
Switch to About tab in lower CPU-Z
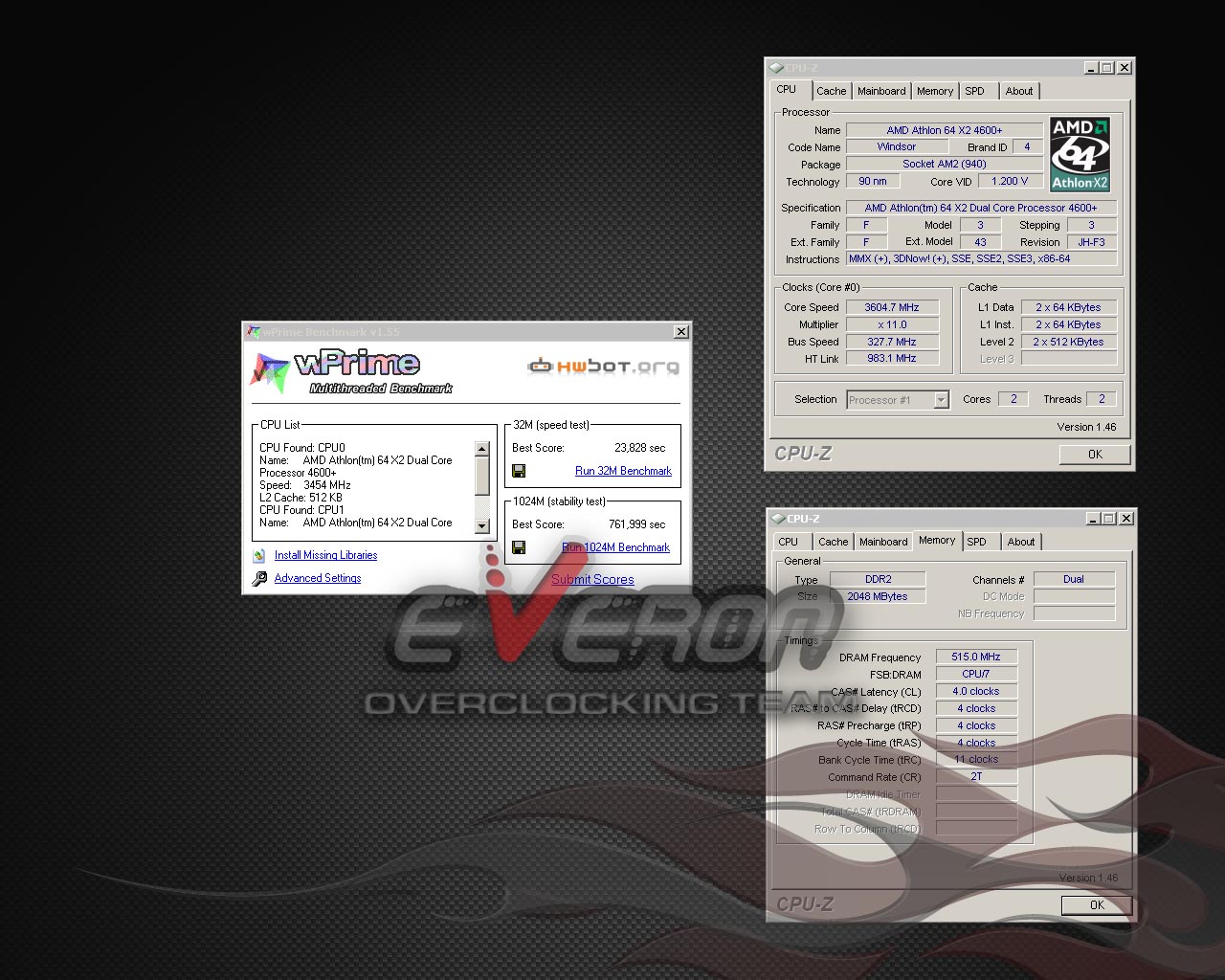1021,542
